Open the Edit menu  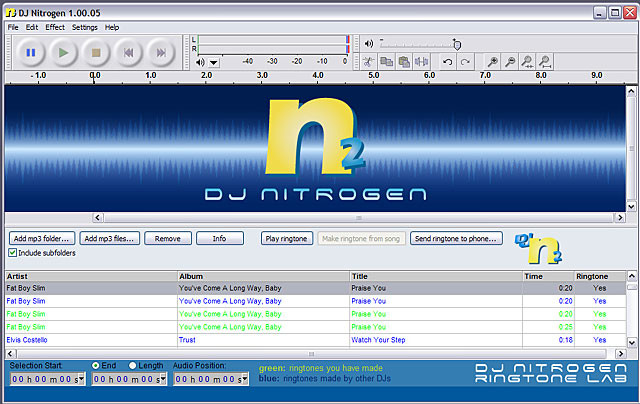tap(32, 27)
